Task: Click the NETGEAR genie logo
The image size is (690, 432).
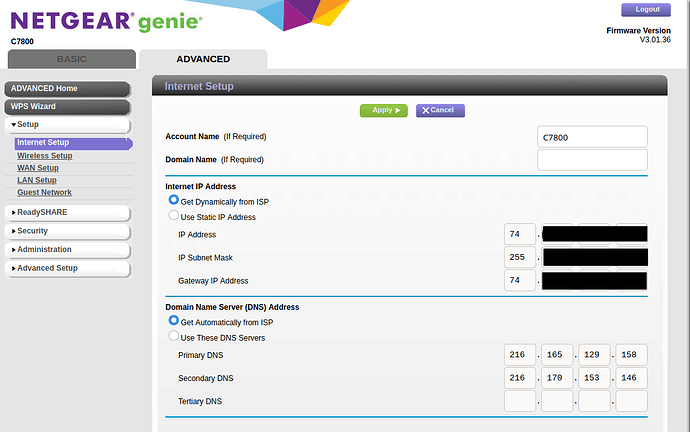Action: pos(106,22)
